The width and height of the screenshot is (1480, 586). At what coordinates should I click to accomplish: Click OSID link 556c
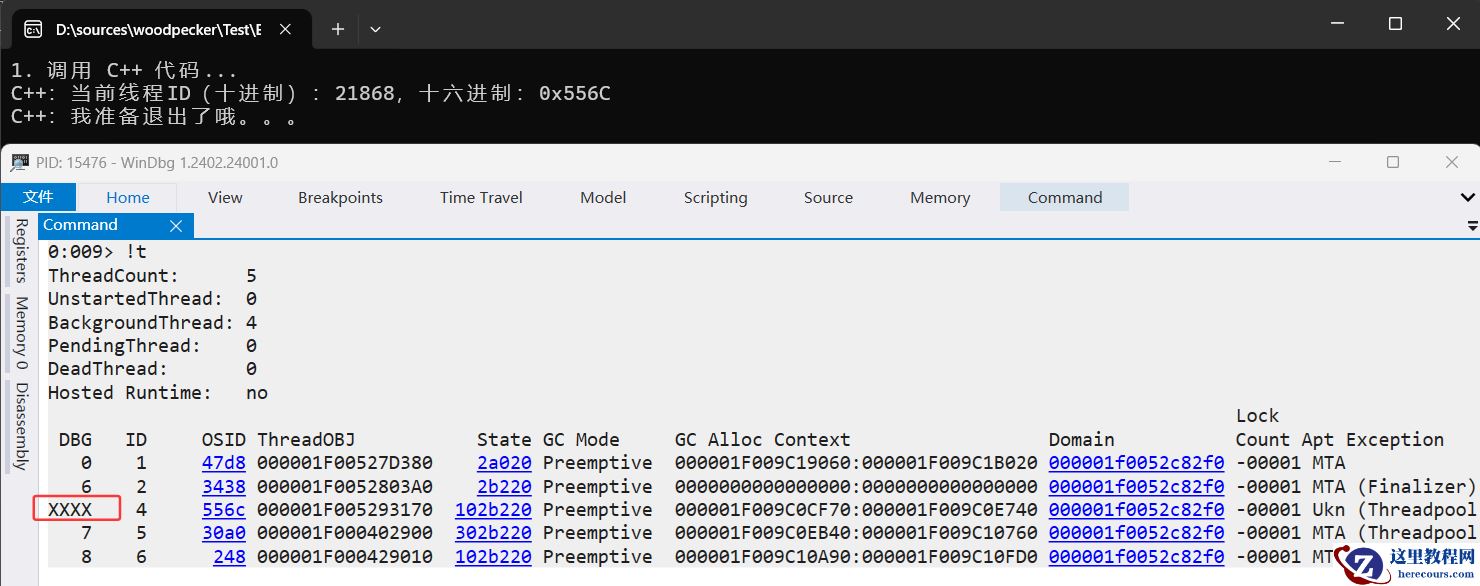(x=223, y=510)
